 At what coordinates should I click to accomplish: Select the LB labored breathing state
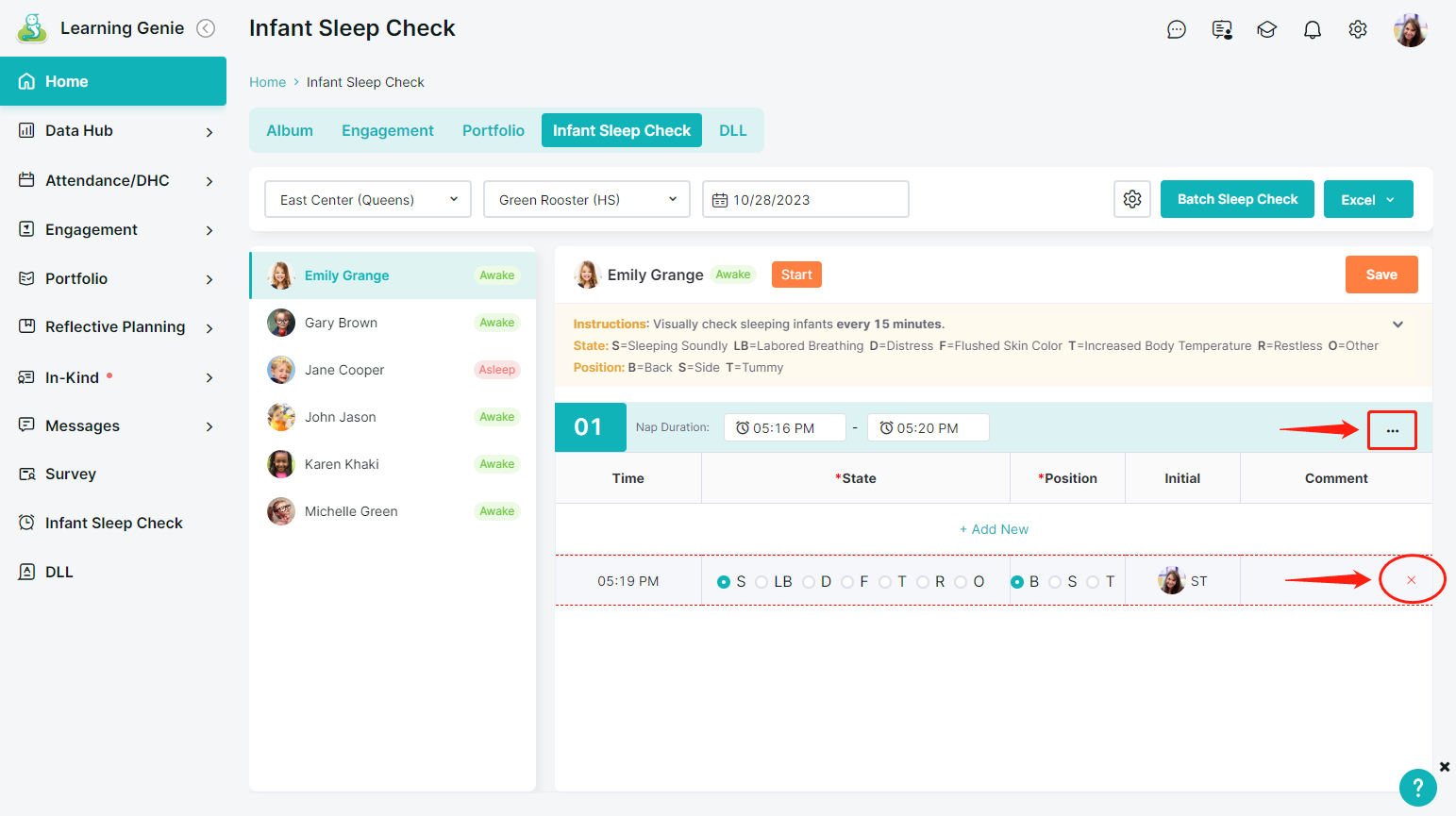[x=762, y=582]
